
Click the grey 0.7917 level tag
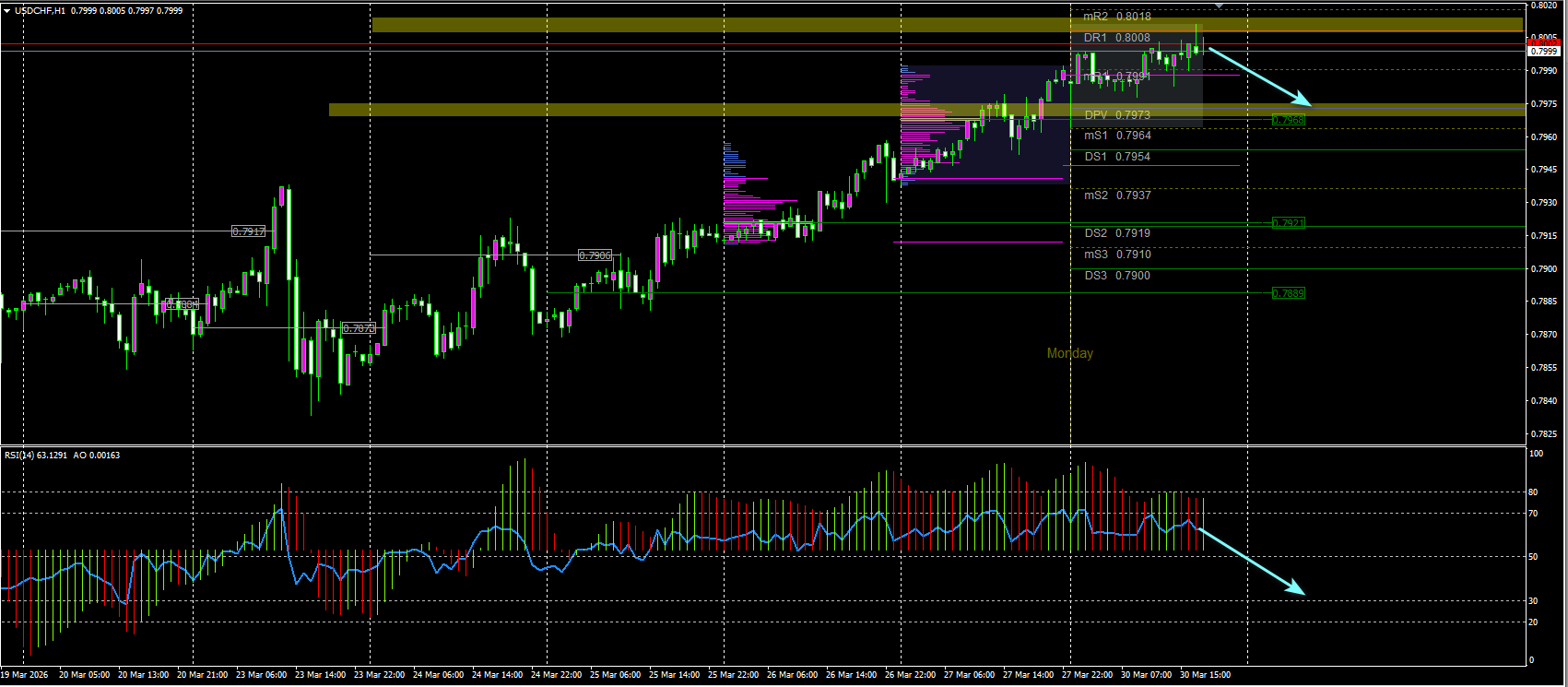pos(249,231)
